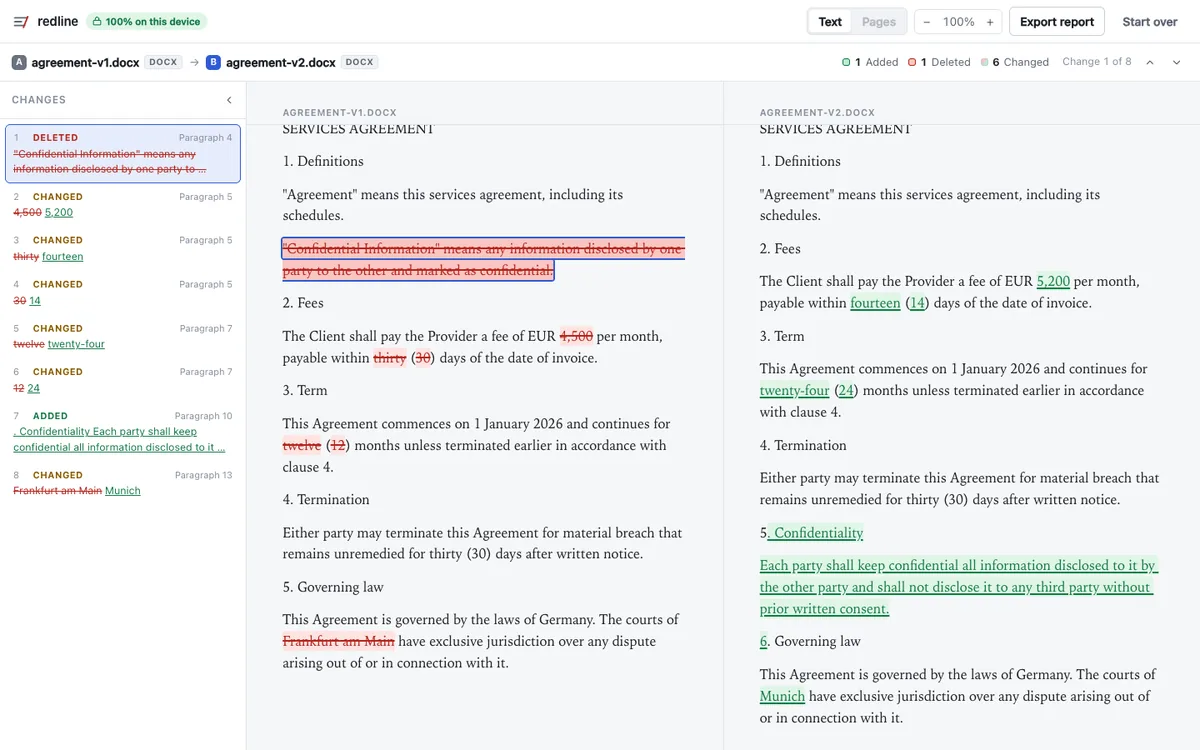Select change 1 Deleted Confidential Information
Screen dimensions: 1200x750
(123, 153)
